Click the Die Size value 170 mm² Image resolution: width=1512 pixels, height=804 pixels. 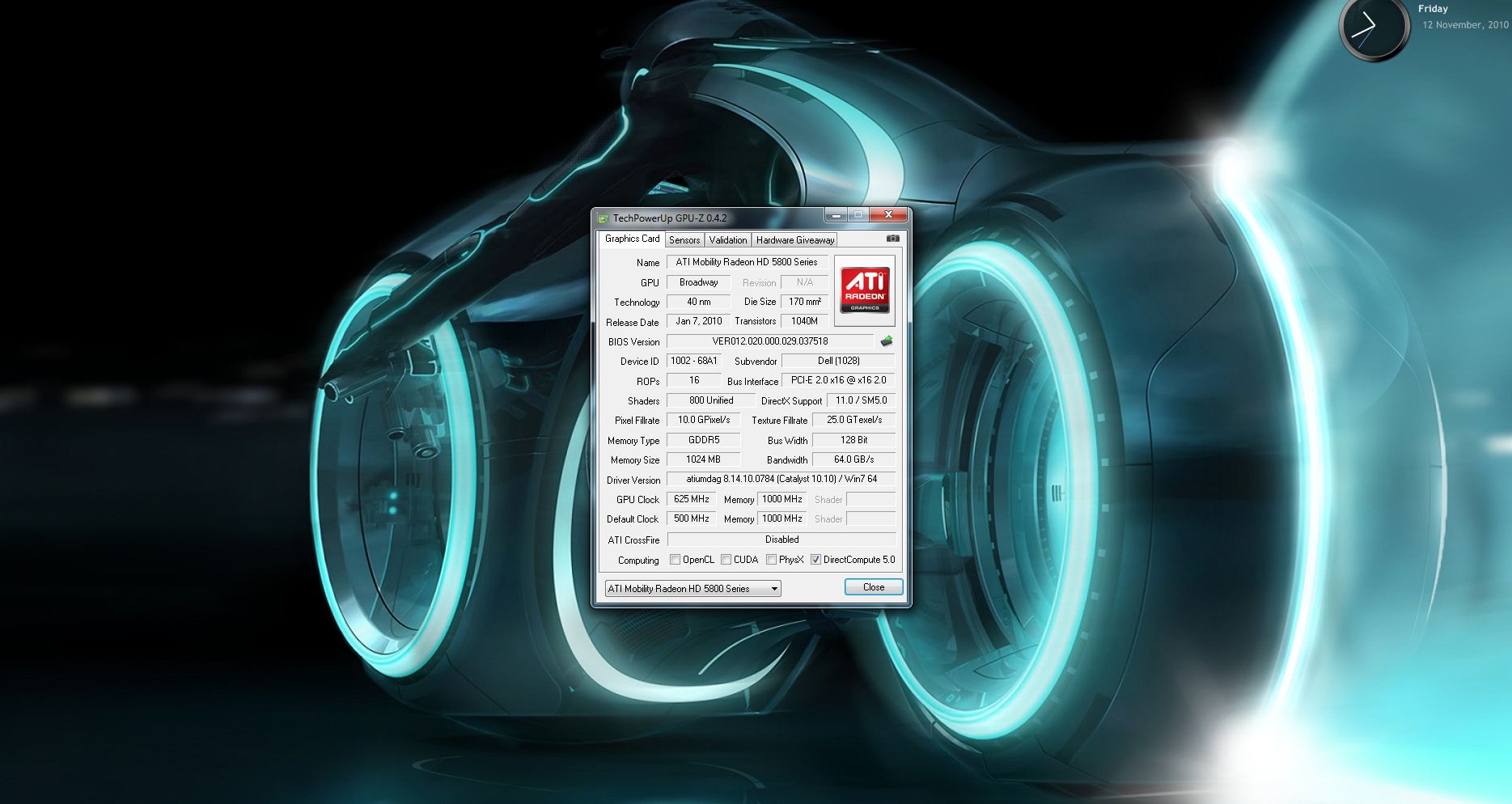click(804, 302)
